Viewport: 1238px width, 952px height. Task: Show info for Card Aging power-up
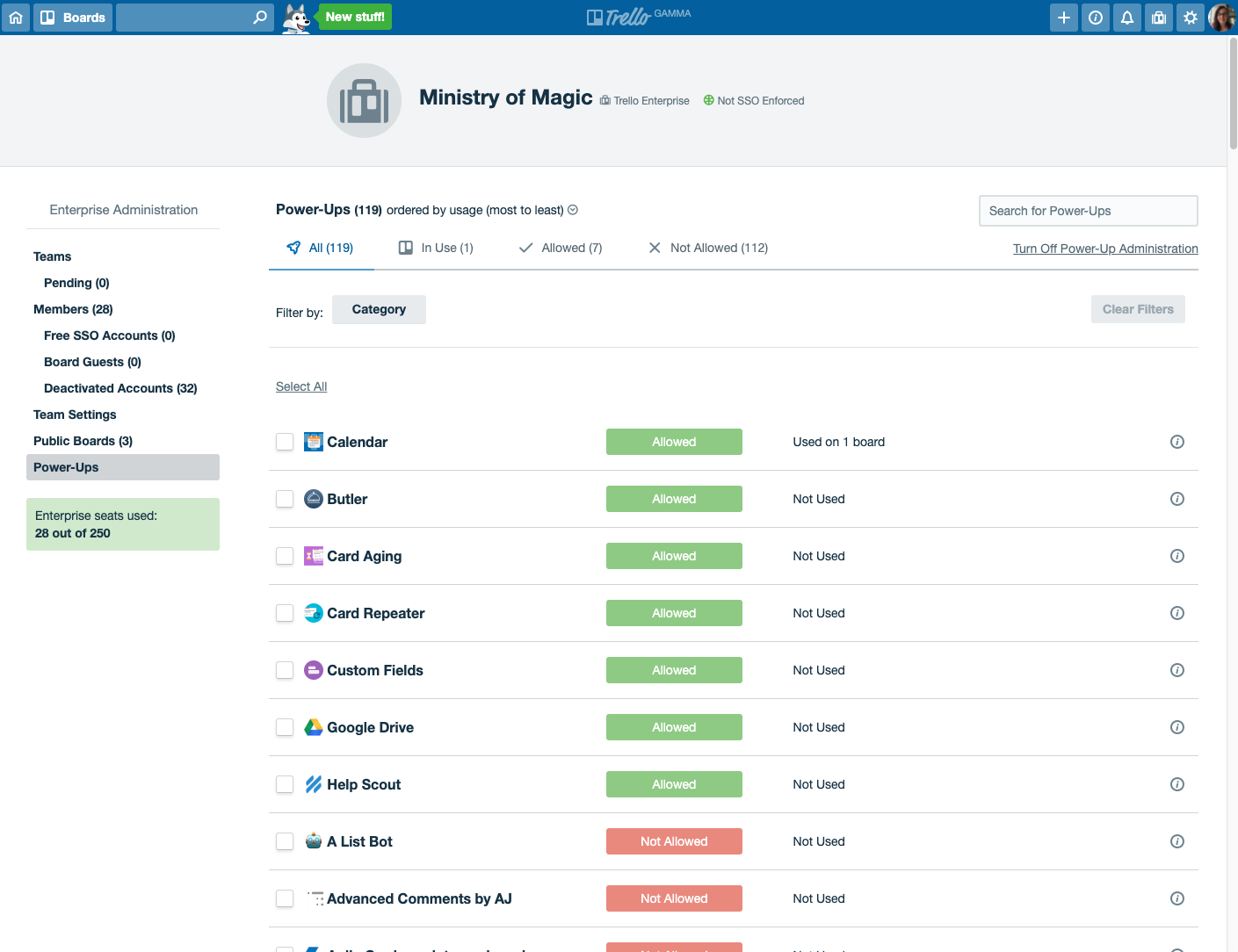click(x=1177, y=556)
